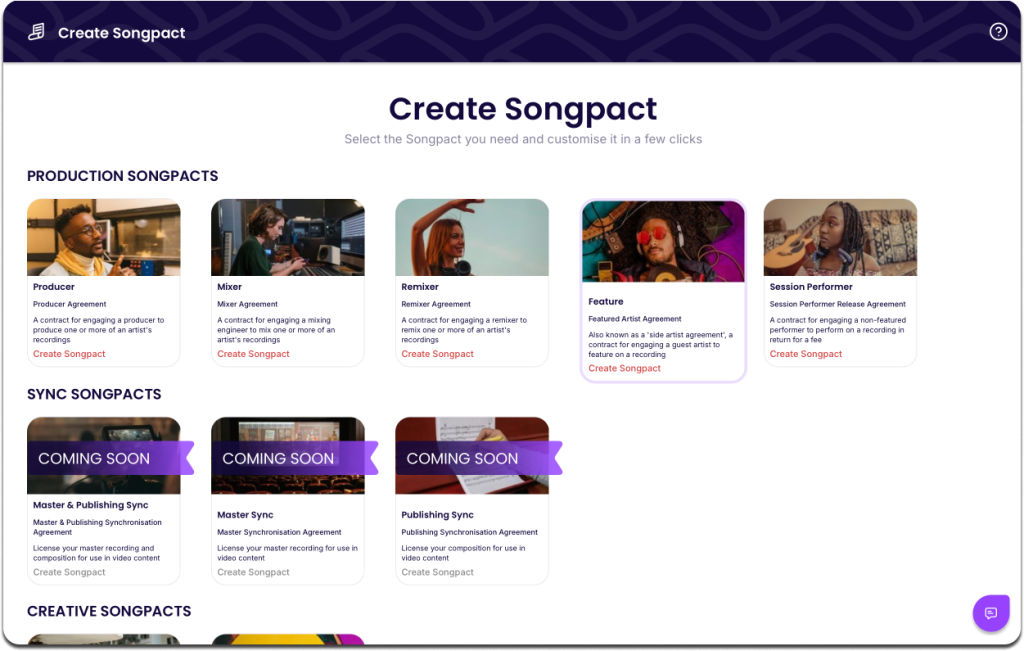Image resolution: width=1024 pixels, height=651 pixels.
Task: Click the "Master & Publishing Sync" card title
Action: tap(91, 505)
